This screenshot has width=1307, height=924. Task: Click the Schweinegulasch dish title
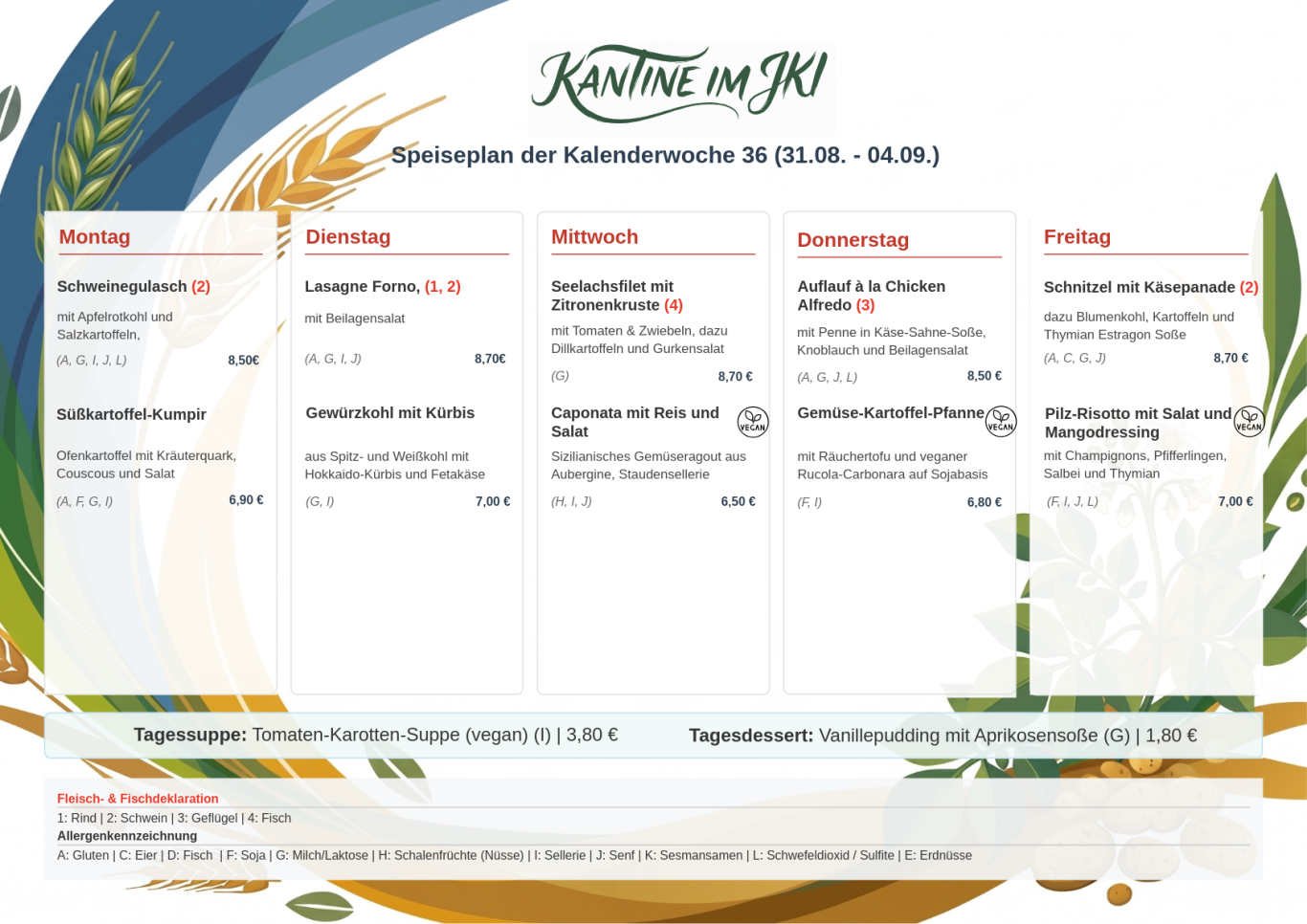click(134, 286)
